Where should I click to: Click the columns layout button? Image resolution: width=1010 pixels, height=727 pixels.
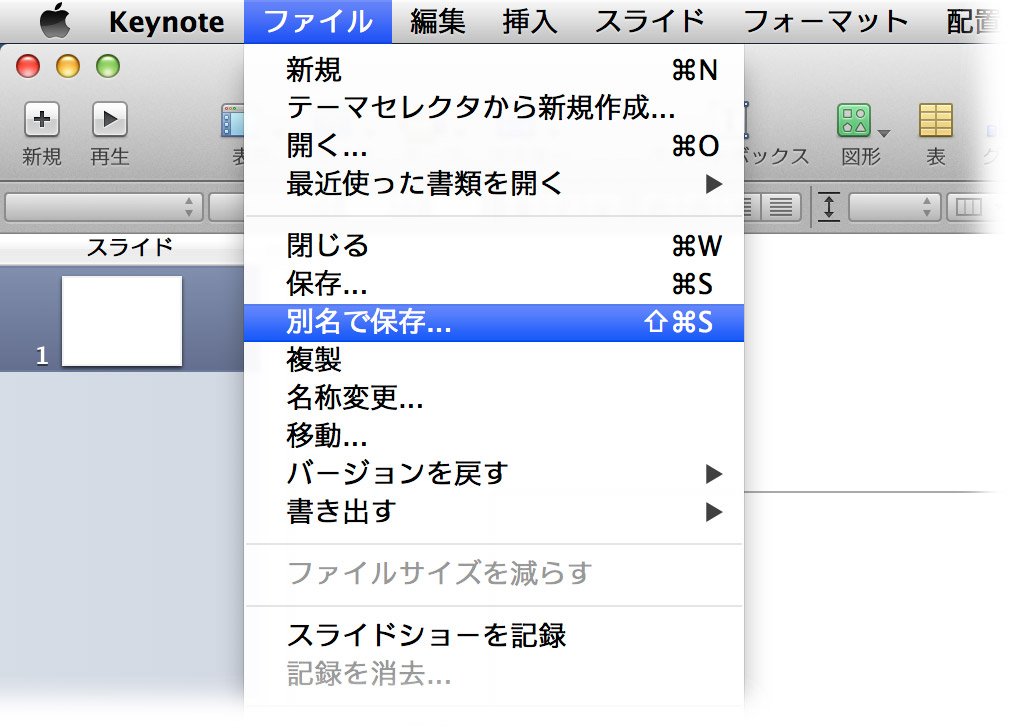[968, 207]
